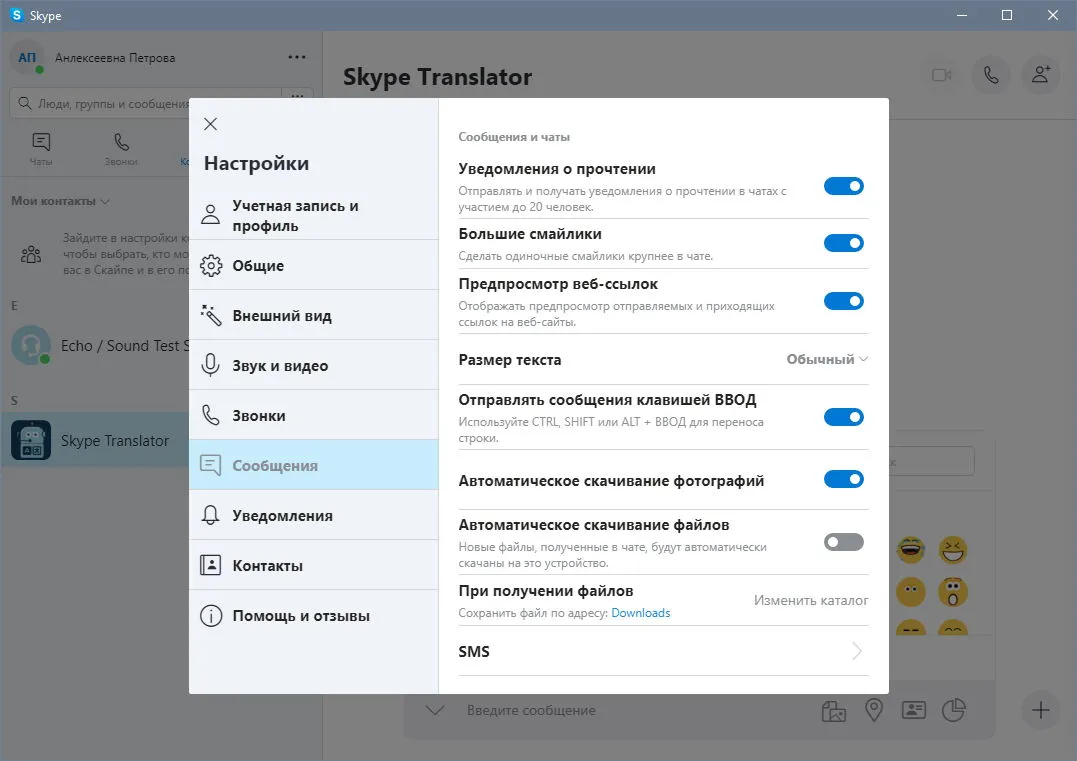Open the poll chart icon
The width and height of the screenshot is (1077, 761).
point(953,710)
